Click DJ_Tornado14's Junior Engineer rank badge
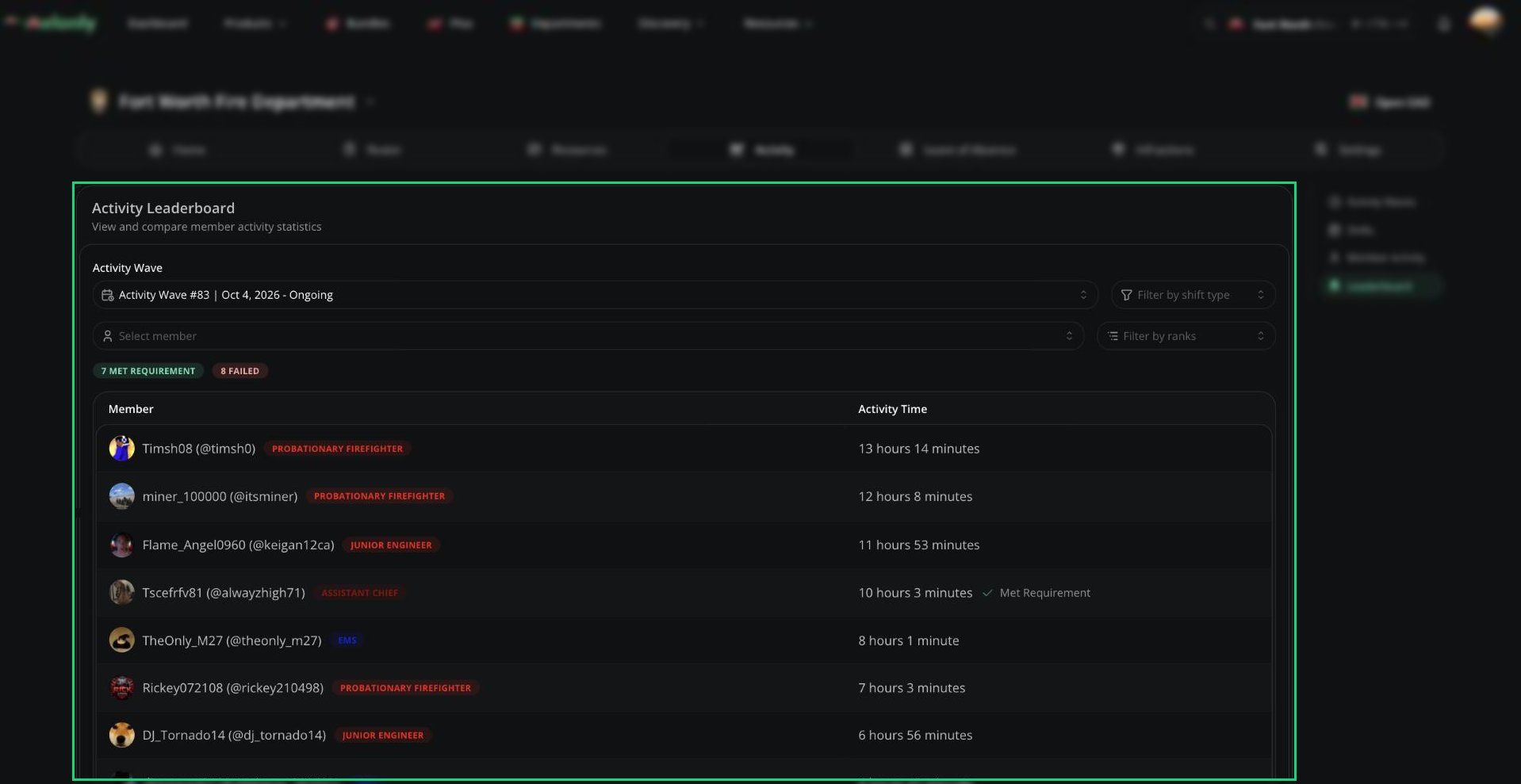Viewport: 1521px width, 784px height. [383, 736]
